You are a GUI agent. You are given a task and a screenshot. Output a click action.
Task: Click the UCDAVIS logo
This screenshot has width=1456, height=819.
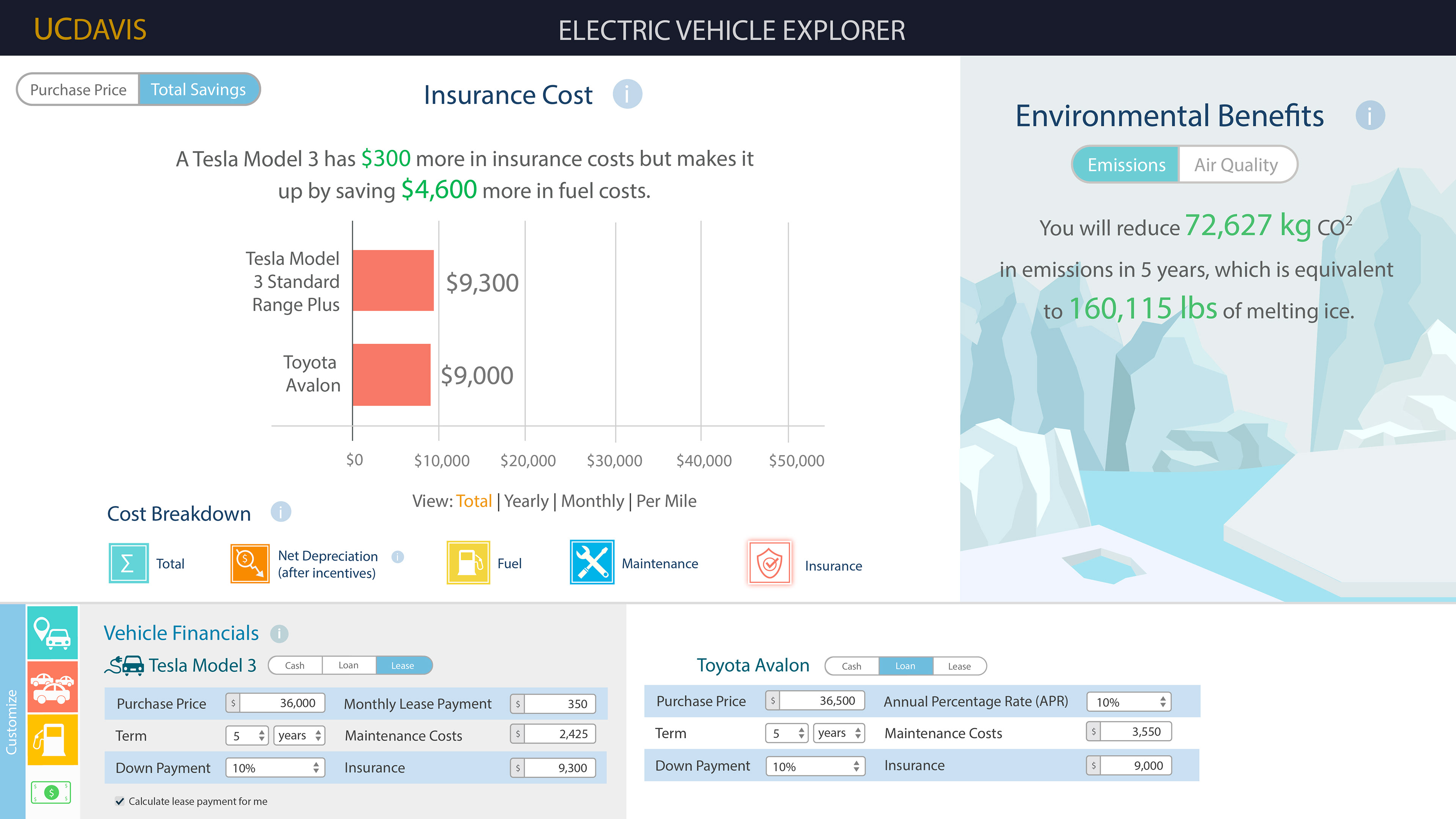point(90,30)
